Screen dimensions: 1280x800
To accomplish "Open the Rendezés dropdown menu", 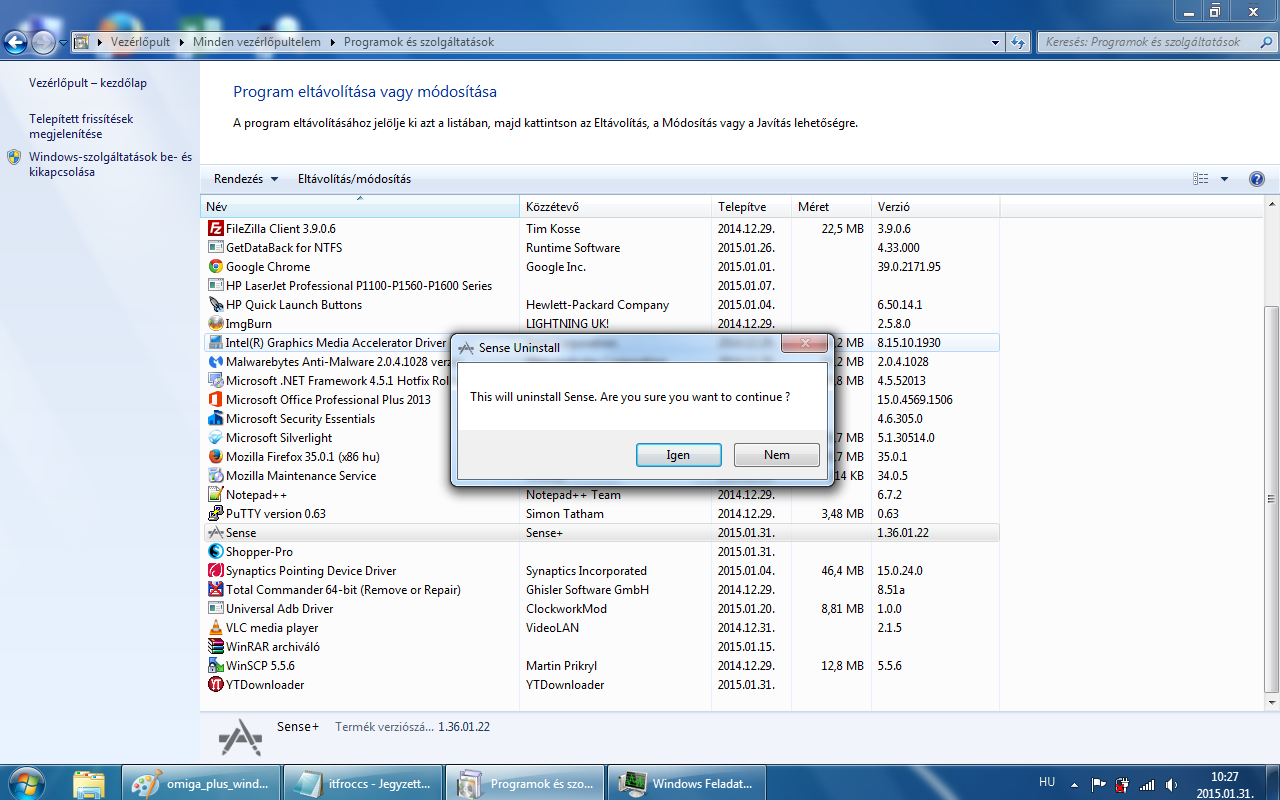I will pos(246,179).
